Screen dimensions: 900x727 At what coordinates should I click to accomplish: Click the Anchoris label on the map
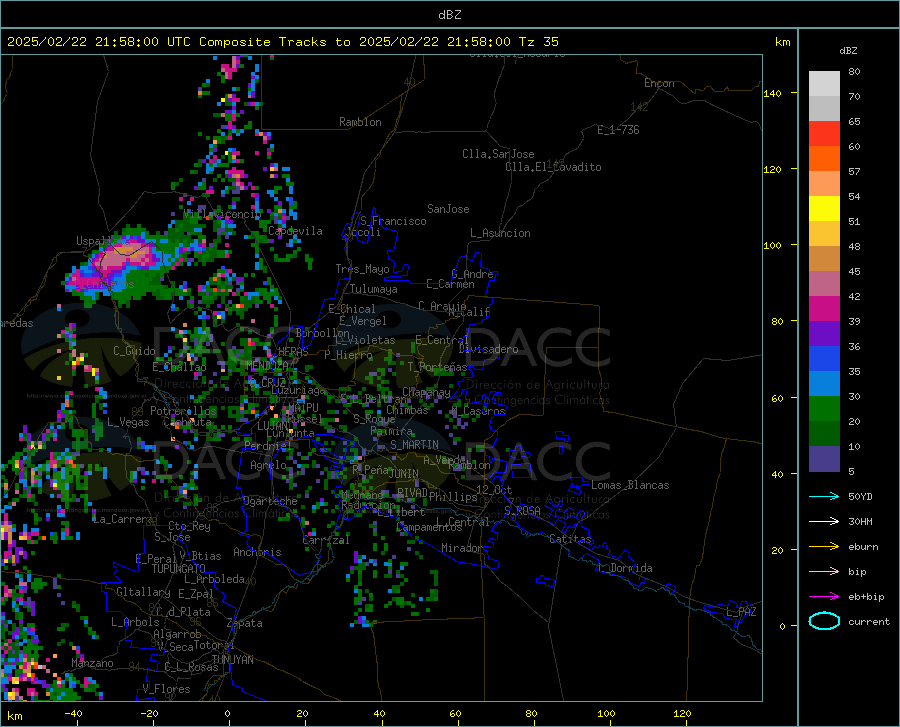click(257, 552)
